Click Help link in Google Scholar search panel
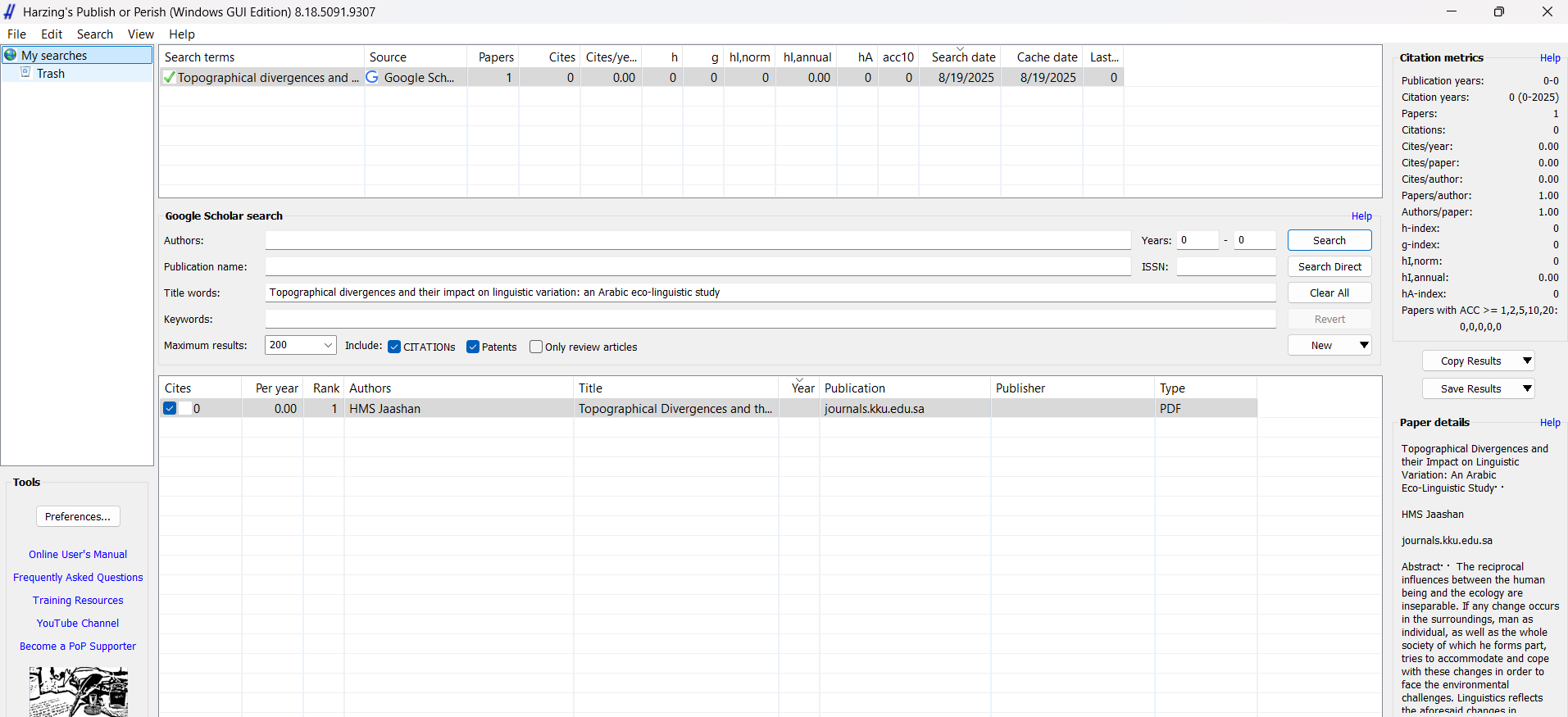The image size is (1568, 717). pyautogui.click(x=1361, y=216)
